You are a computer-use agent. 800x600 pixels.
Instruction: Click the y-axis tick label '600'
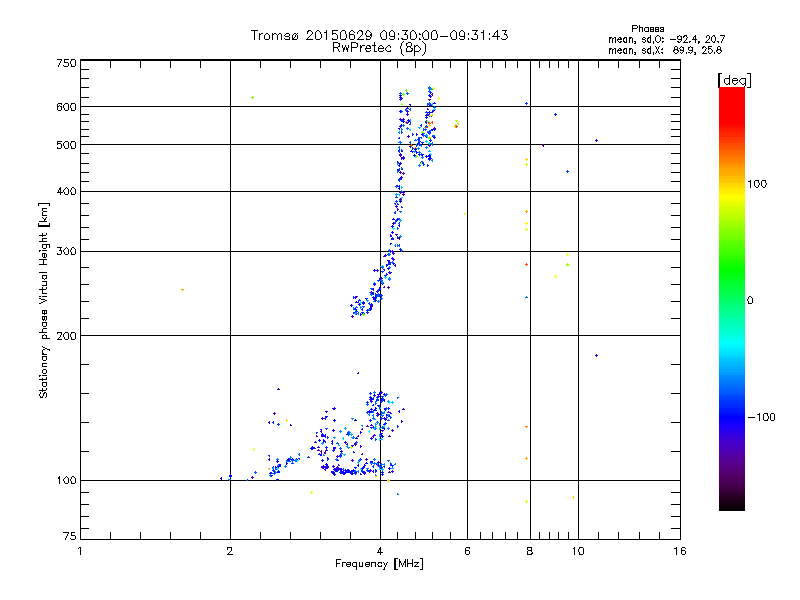tap(66, 107)
